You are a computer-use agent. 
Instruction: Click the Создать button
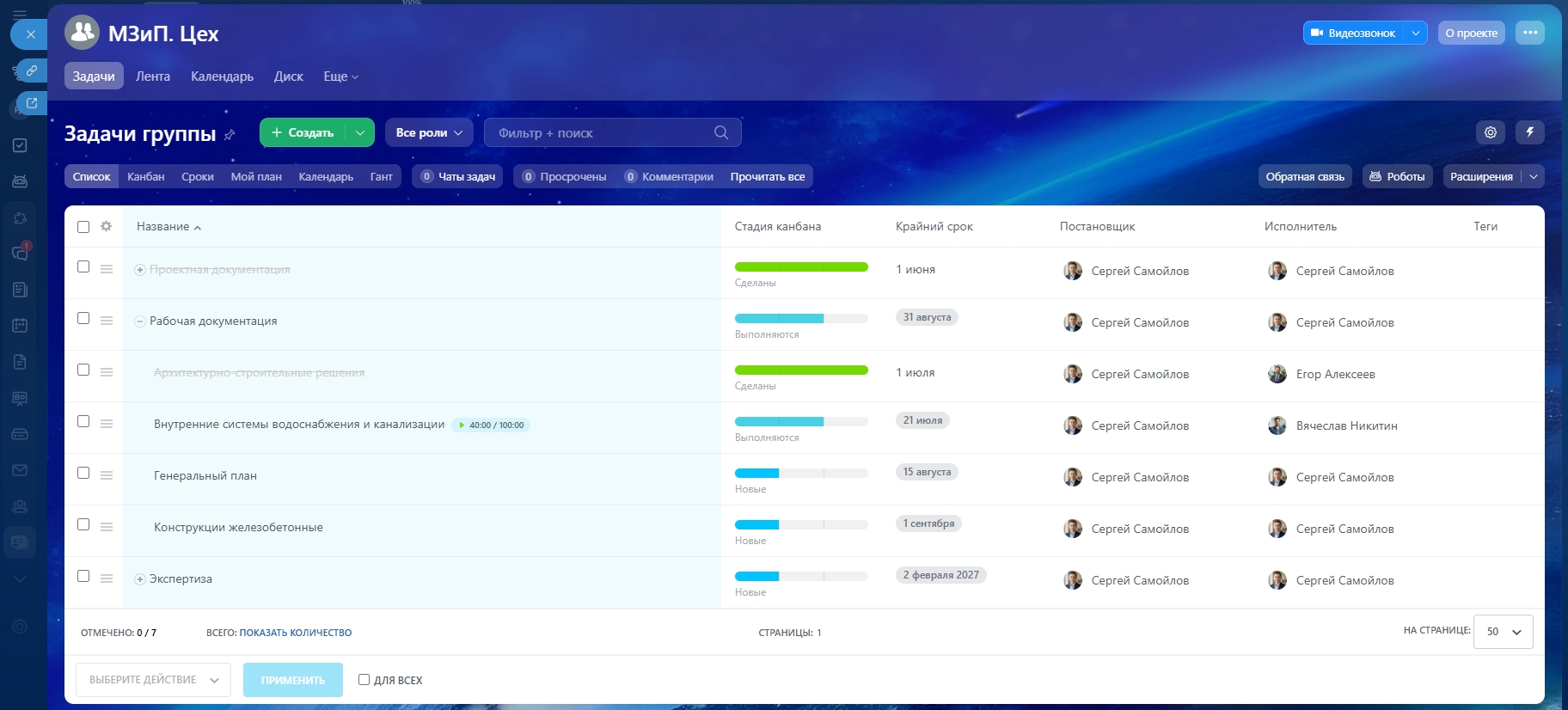click(303, 132)
